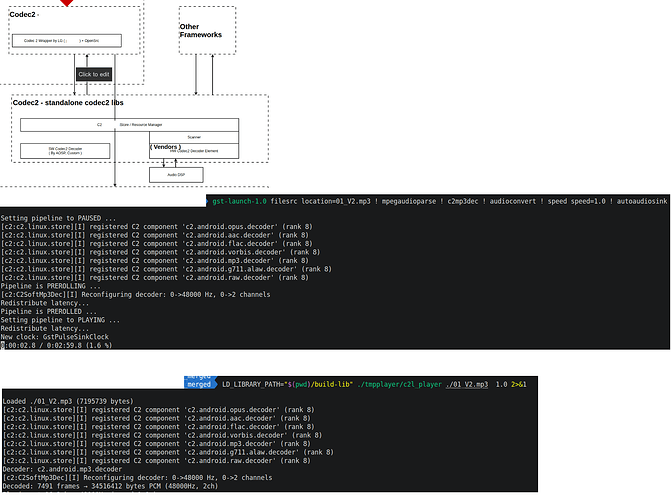Click Reconfiguring decoder line in lower terminal
671x499 pixels.
click(x=137, y=478)
